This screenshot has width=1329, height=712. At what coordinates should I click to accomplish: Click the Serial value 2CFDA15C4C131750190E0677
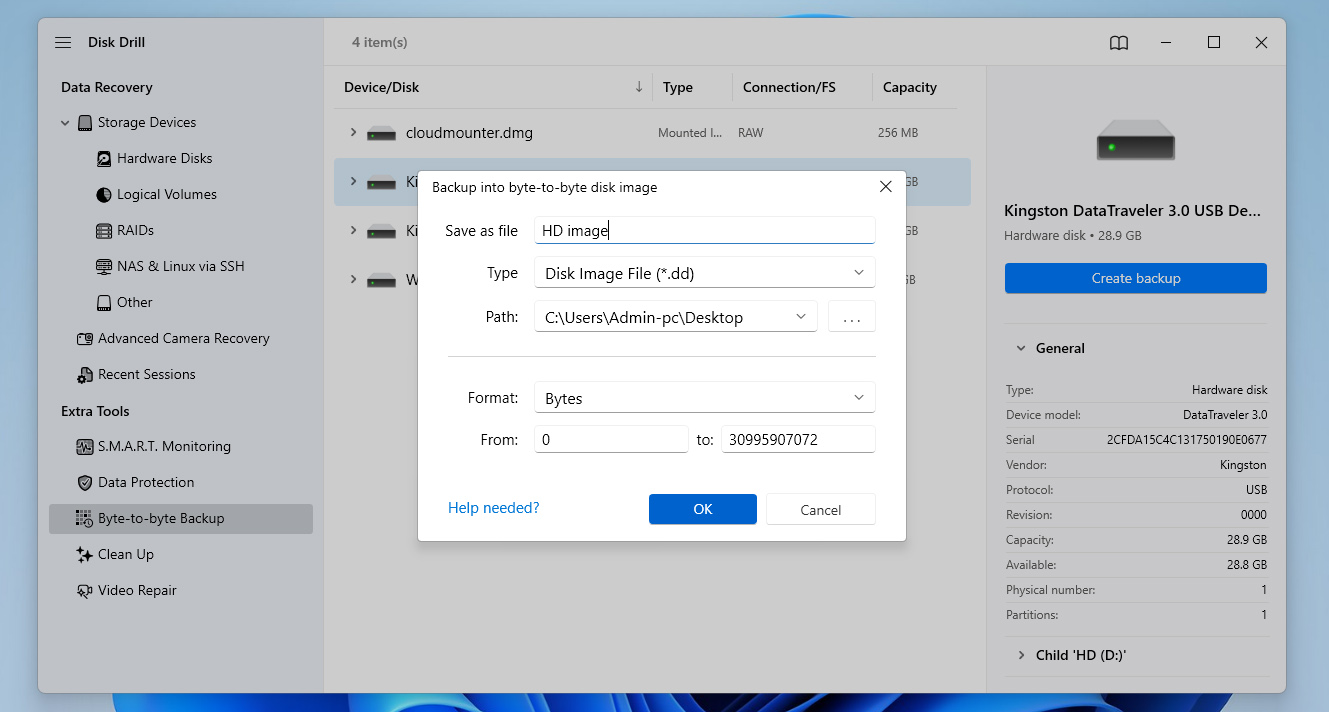(x=1187, y=440)
